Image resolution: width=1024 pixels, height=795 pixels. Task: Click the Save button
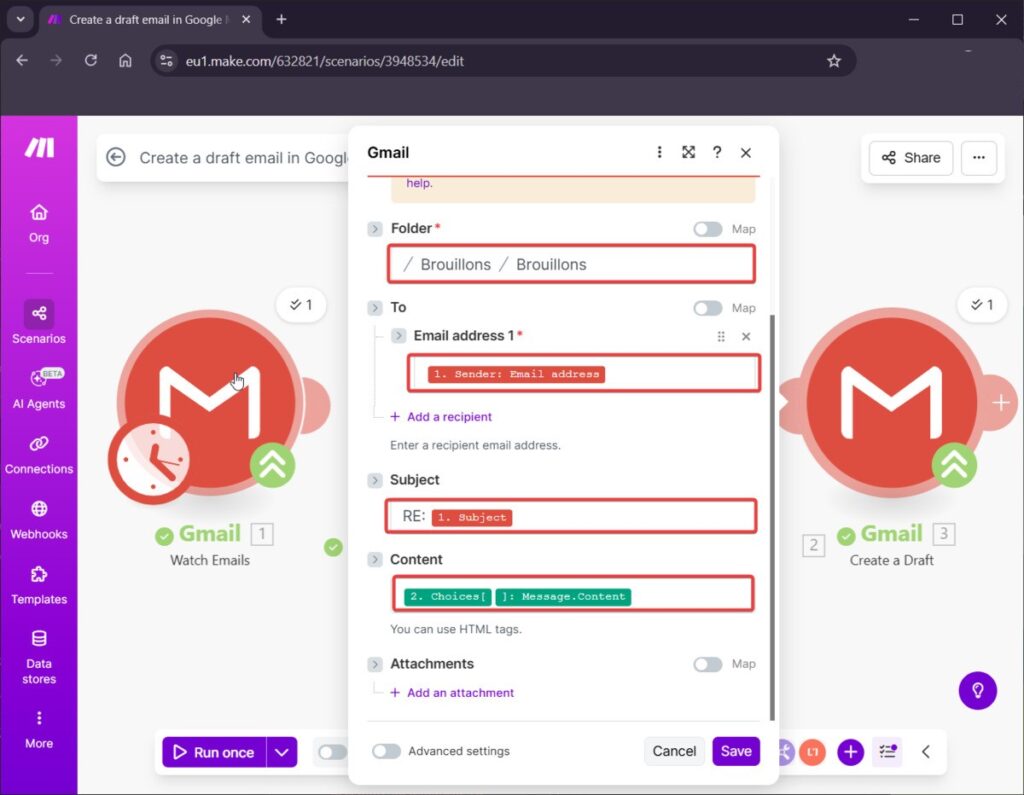(735, 751)
